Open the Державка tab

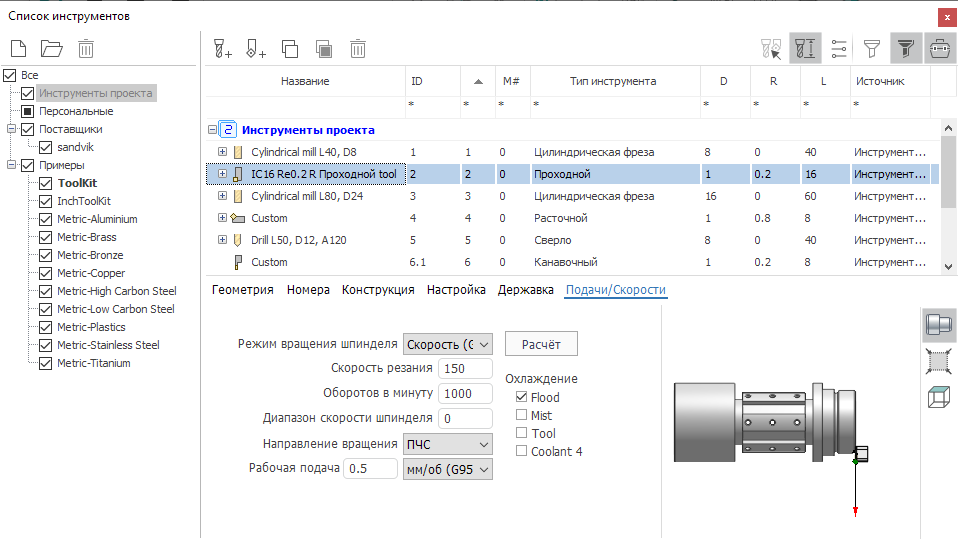pyautogui.click(x=526, y=290)
